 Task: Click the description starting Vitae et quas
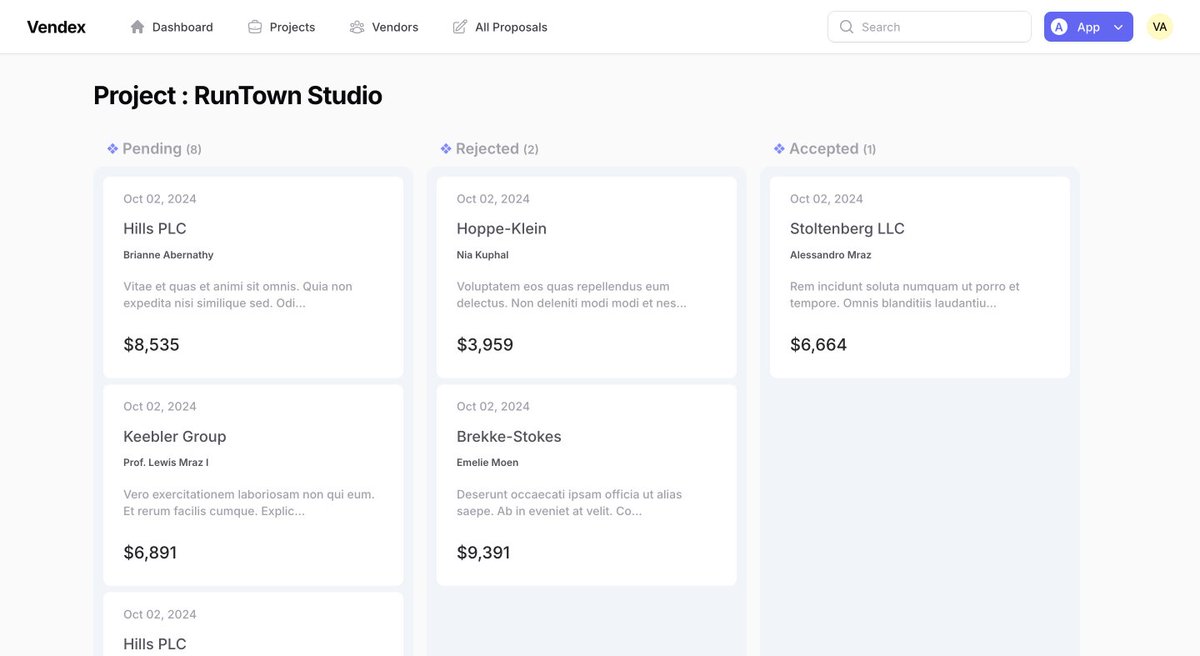click(238, 295)
